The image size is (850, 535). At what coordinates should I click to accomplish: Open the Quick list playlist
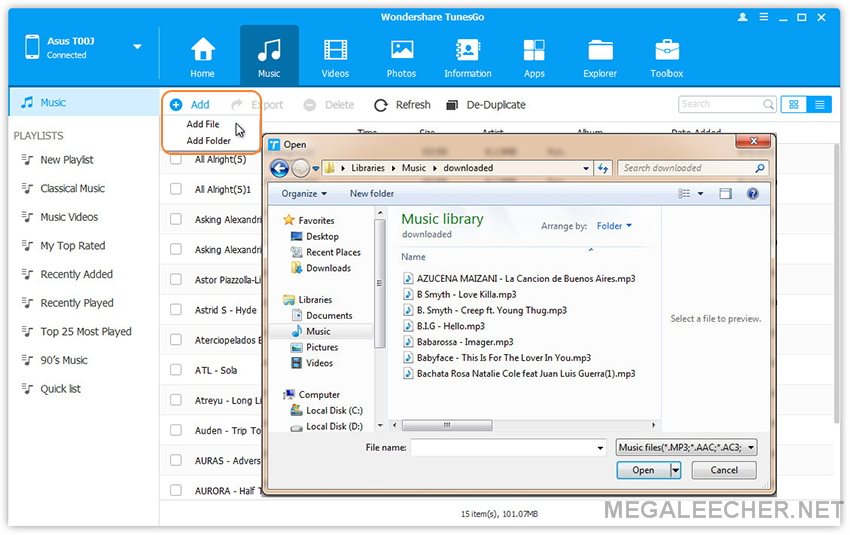(x=60, y=389)
